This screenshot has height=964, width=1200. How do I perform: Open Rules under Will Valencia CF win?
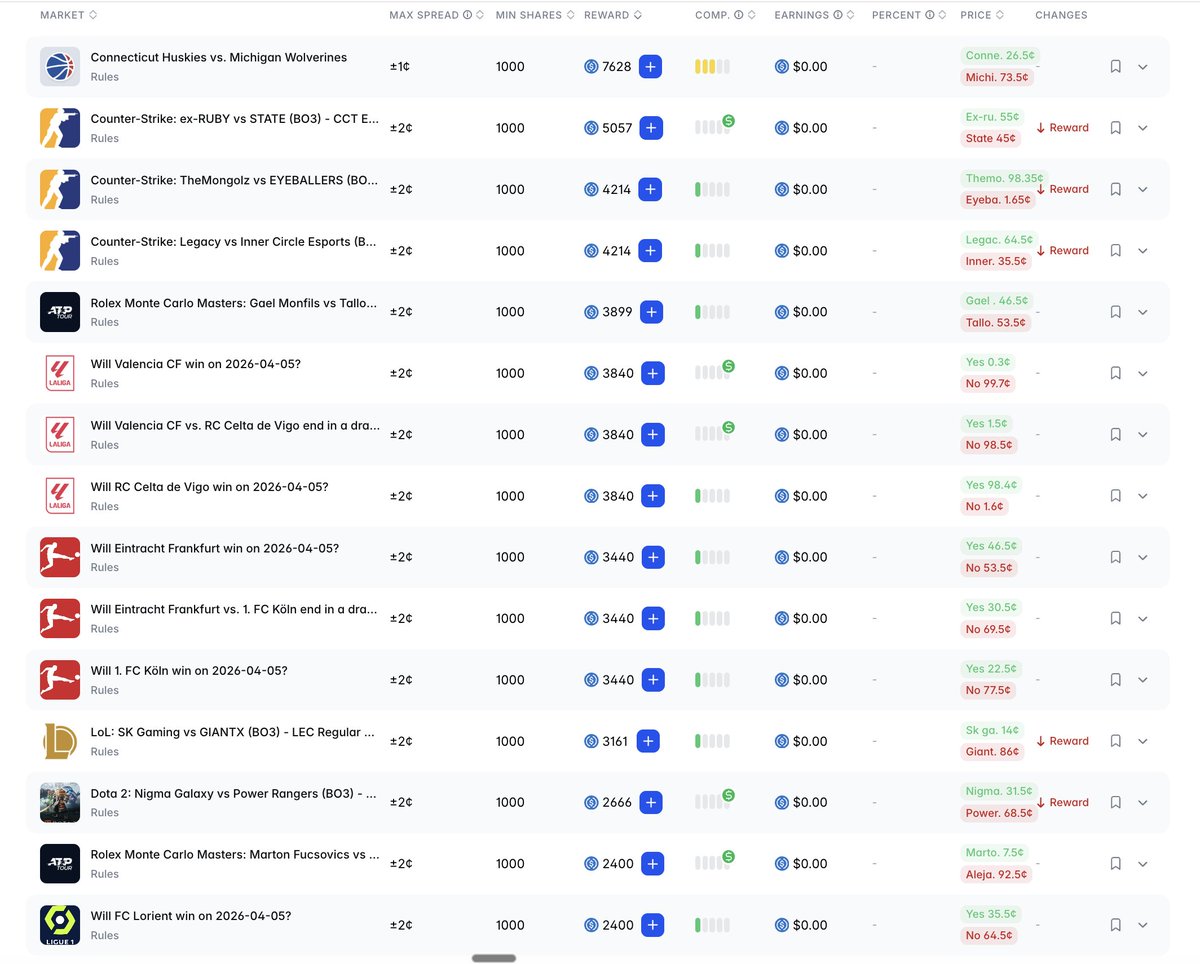pyautogui.click(x=104, y=384)
